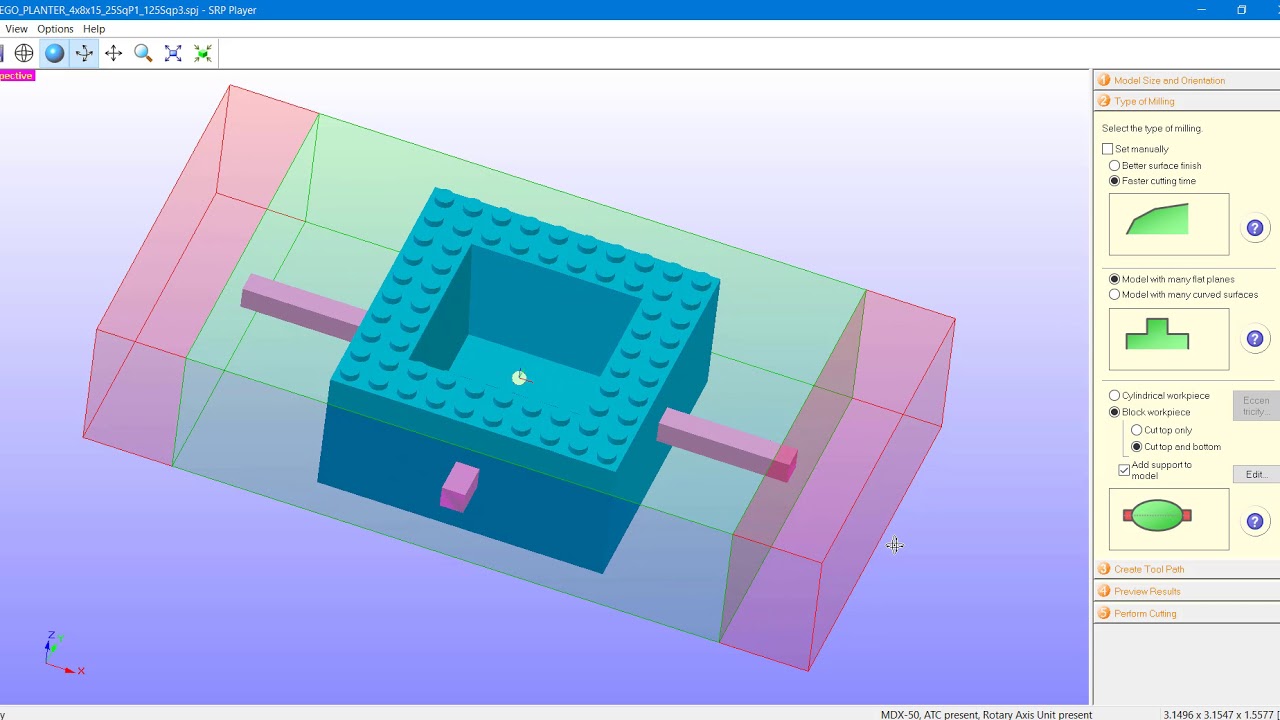The image size is (1280, 720).
Task: Select Block workpiece option
Action: (x=1114, y=412)
